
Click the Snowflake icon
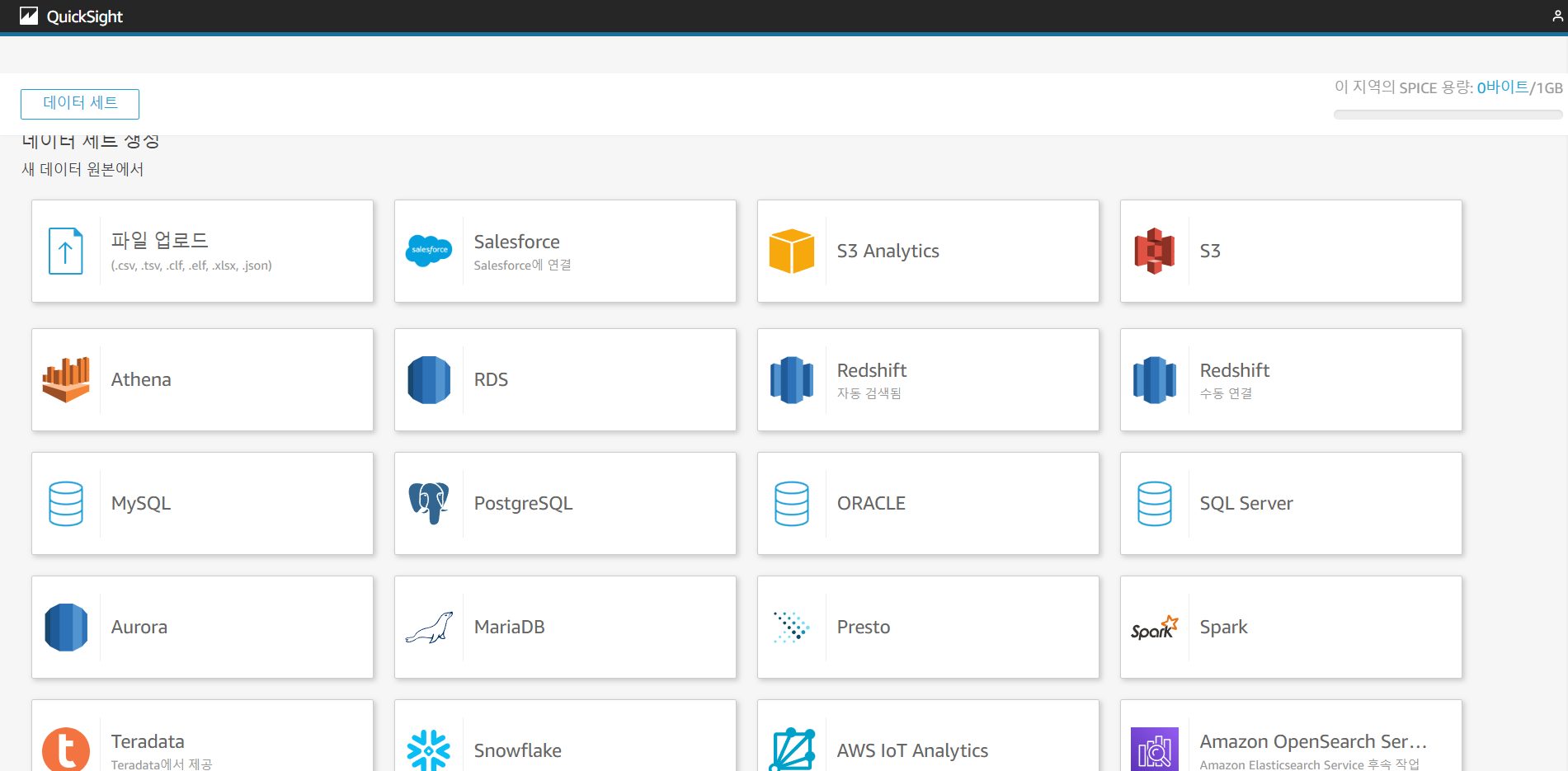(x=429, y=750)
